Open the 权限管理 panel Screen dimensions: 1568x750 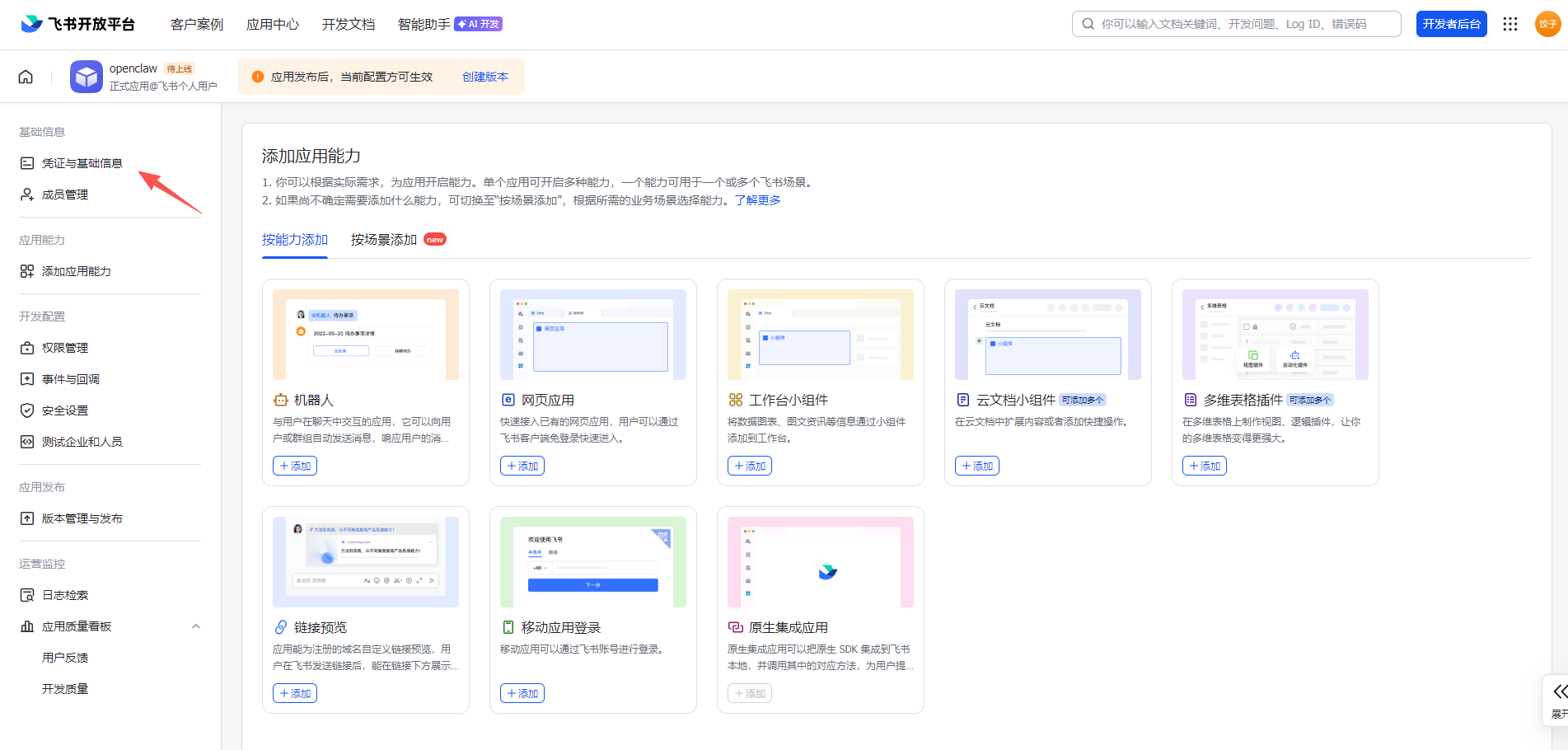pos(64,347)
